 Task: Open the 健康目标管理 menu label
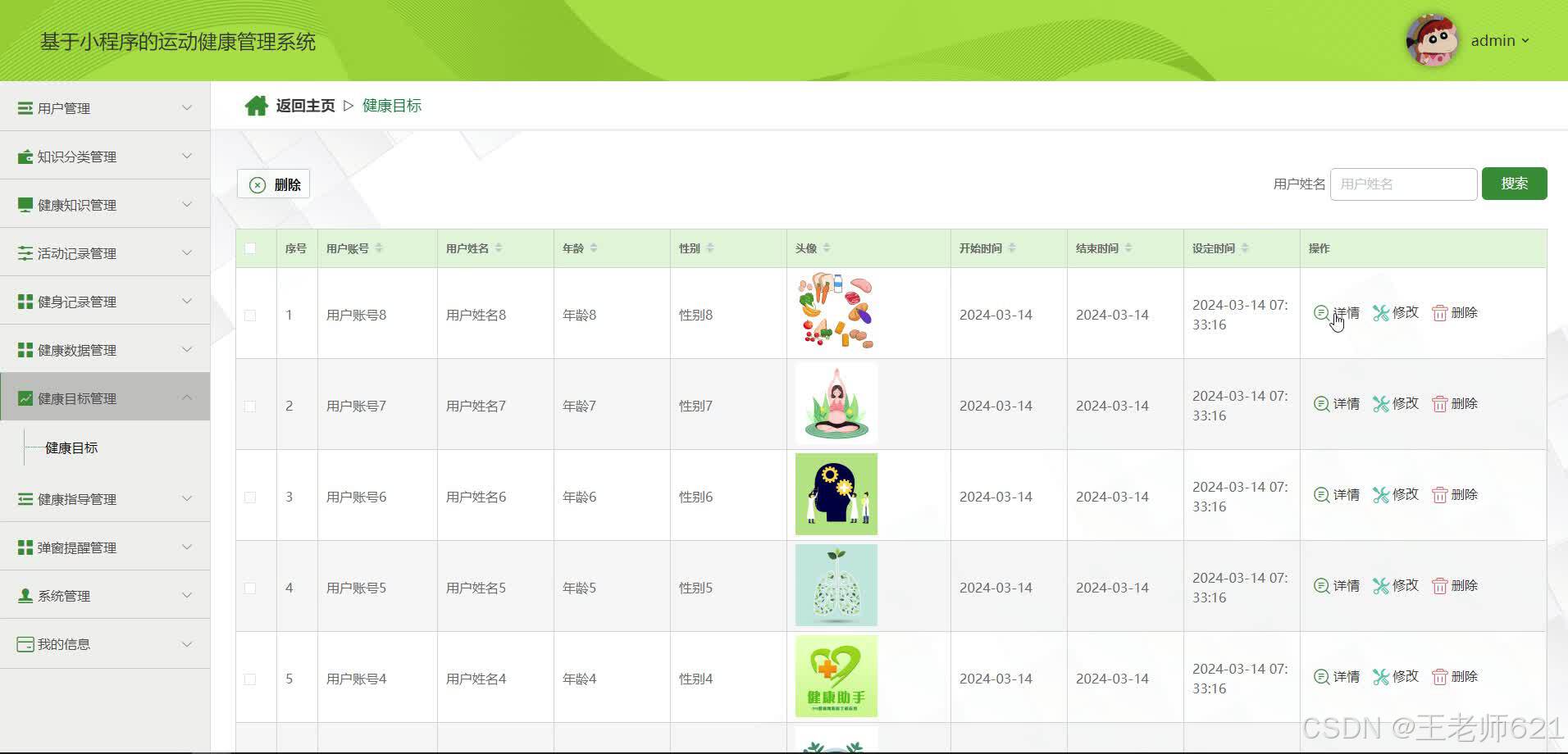(77, 398)
